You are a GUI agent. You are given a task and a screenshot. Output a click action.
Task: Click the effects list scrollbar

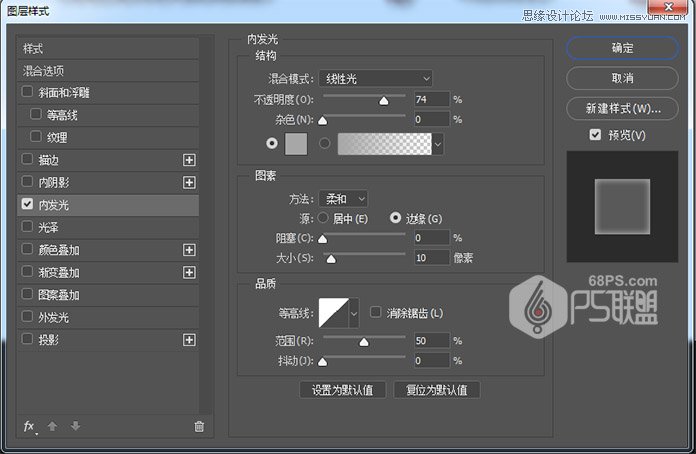pyautogui.click(x=206, y=225)
